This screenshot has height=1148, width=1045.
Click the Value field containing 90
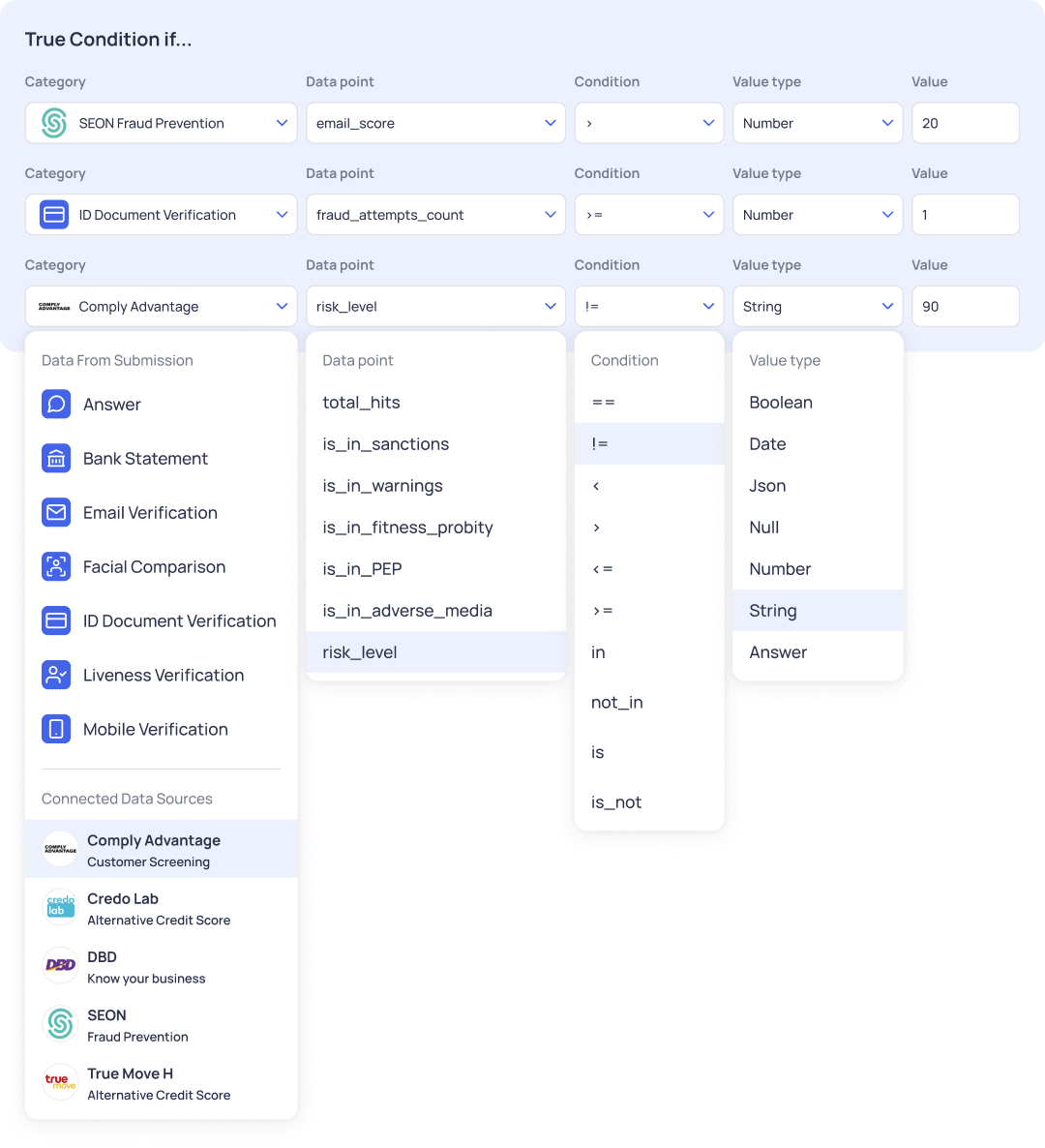[966, 306]
